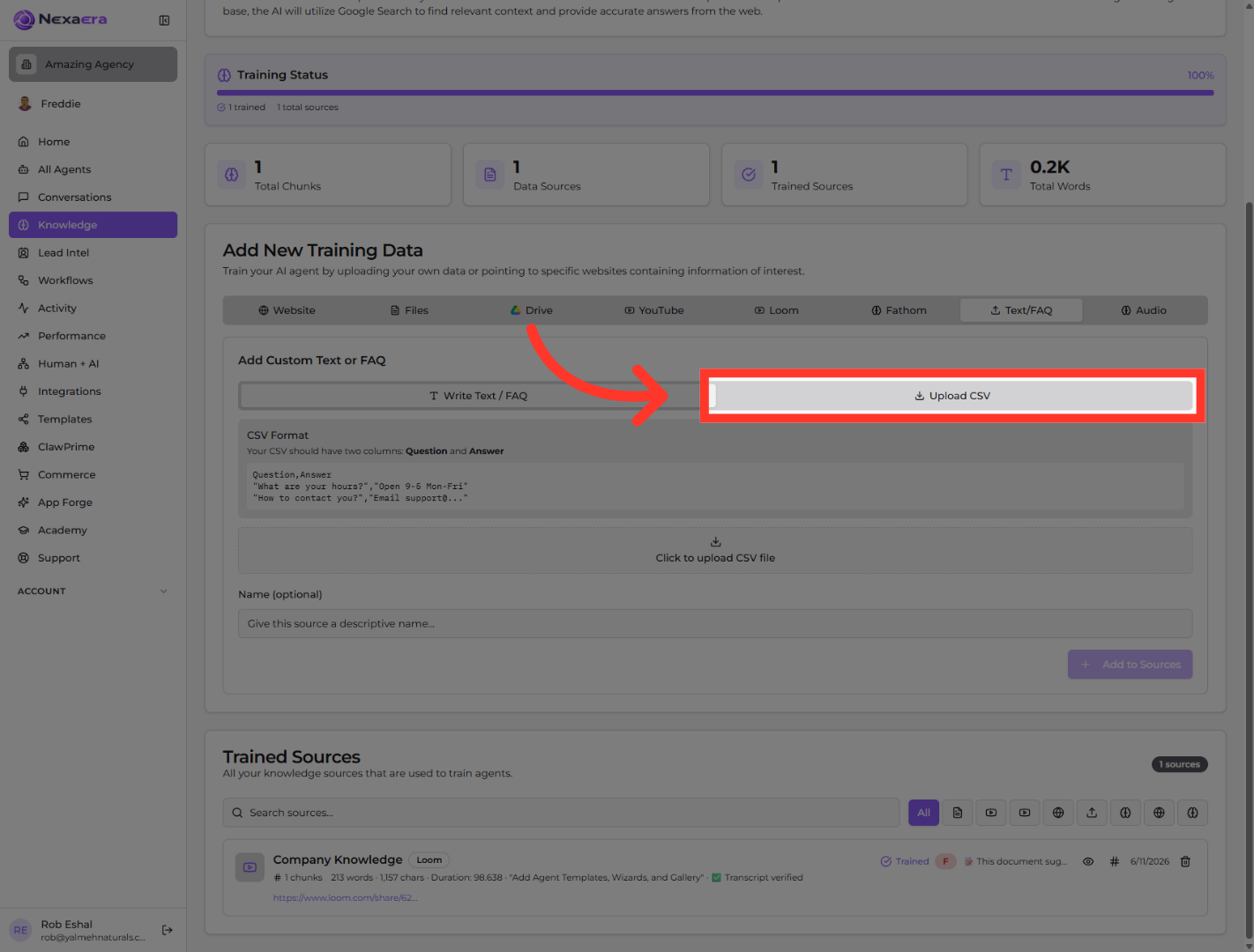This screenshot has width=1254, height=952.
Task: Select the Loom tab
Action: [776, 310]
